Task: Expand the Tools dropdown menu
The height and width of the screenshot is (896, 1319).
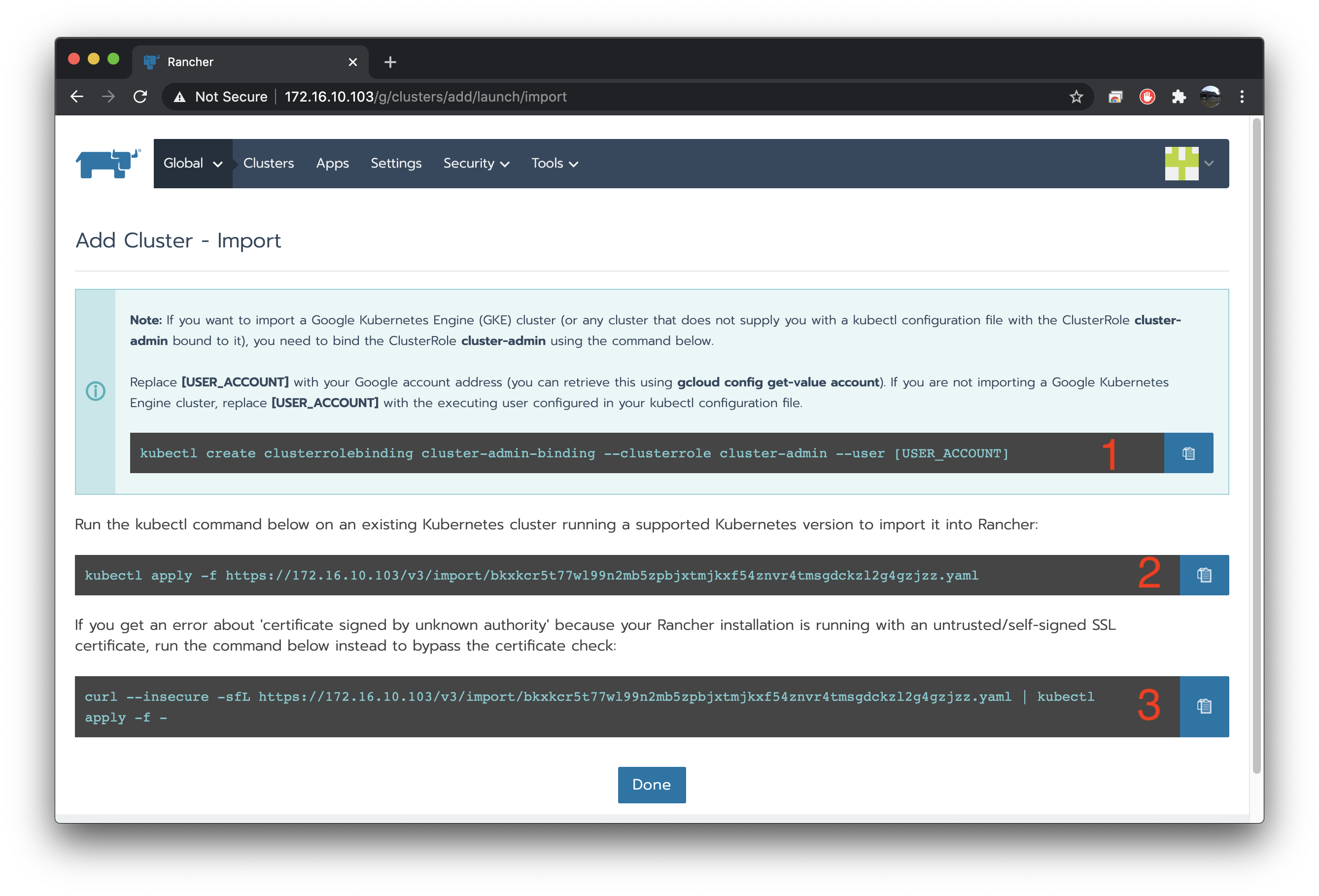Action: click(553, 163)
